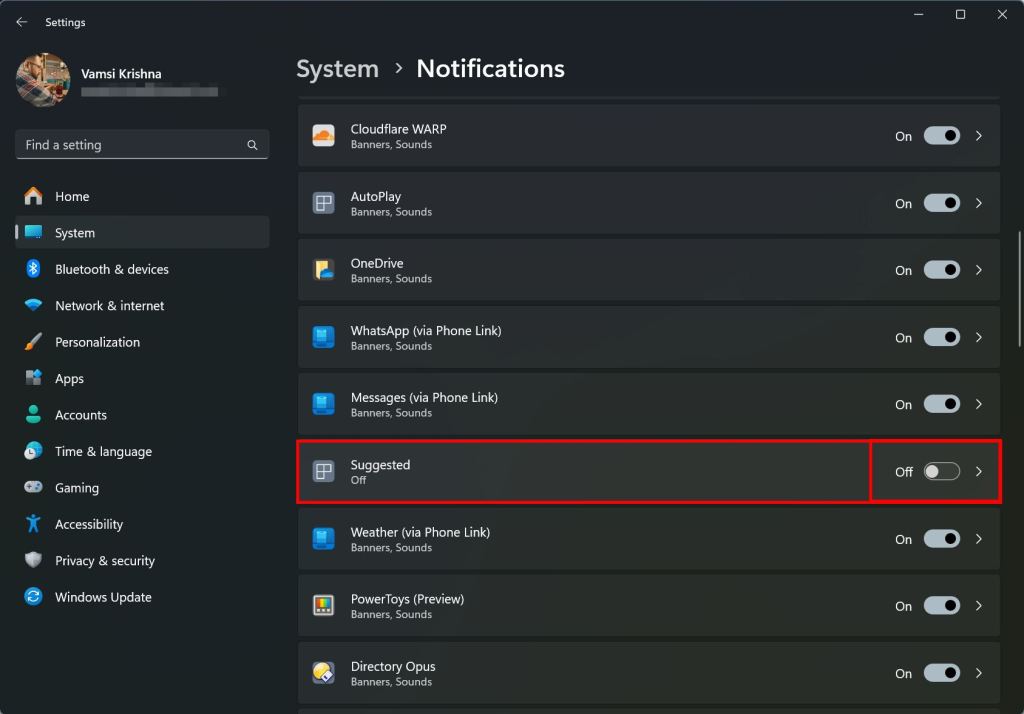Screen dimensions: 1024x714
Task: Open OneDrive notification details chevron
Action: (x=979, y=270)
